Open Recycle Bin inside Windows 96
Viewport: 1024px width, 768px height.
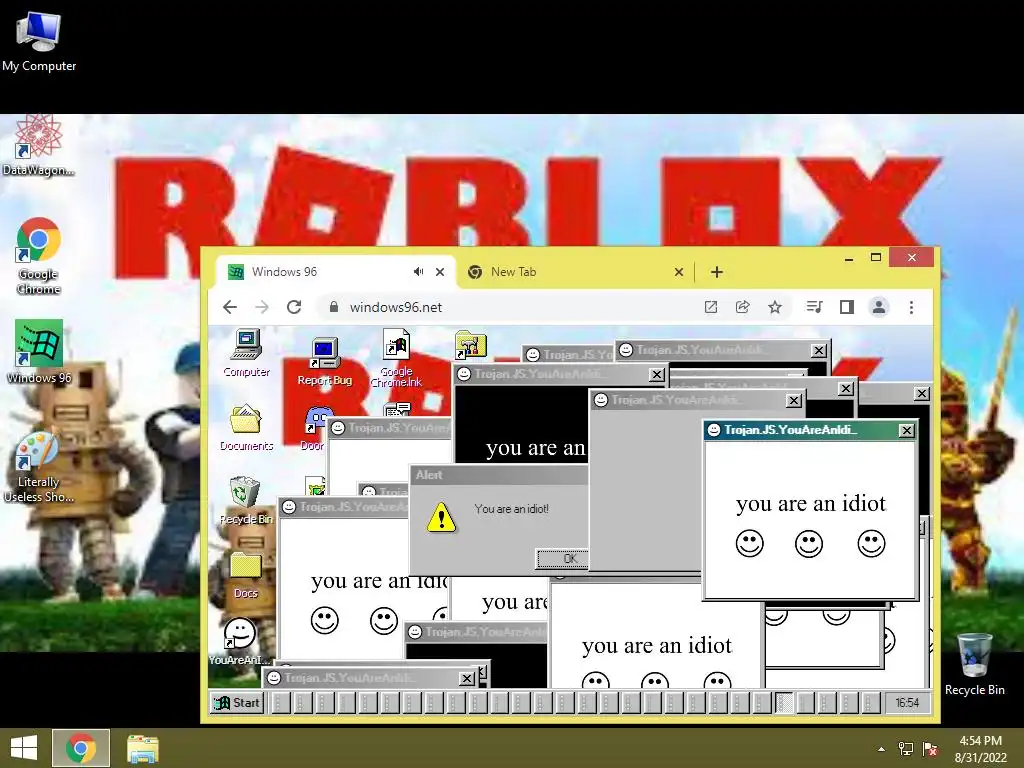(246, 501)
